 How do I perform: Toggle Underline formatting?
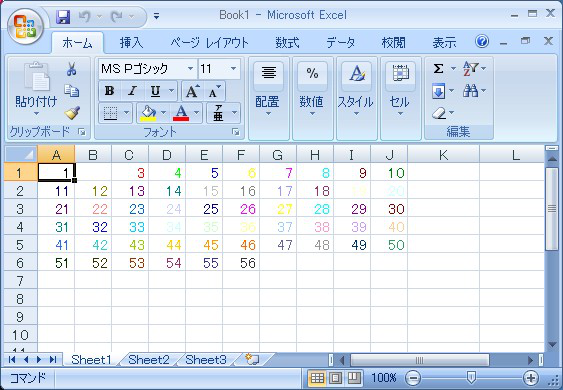[x=155, y=91]
